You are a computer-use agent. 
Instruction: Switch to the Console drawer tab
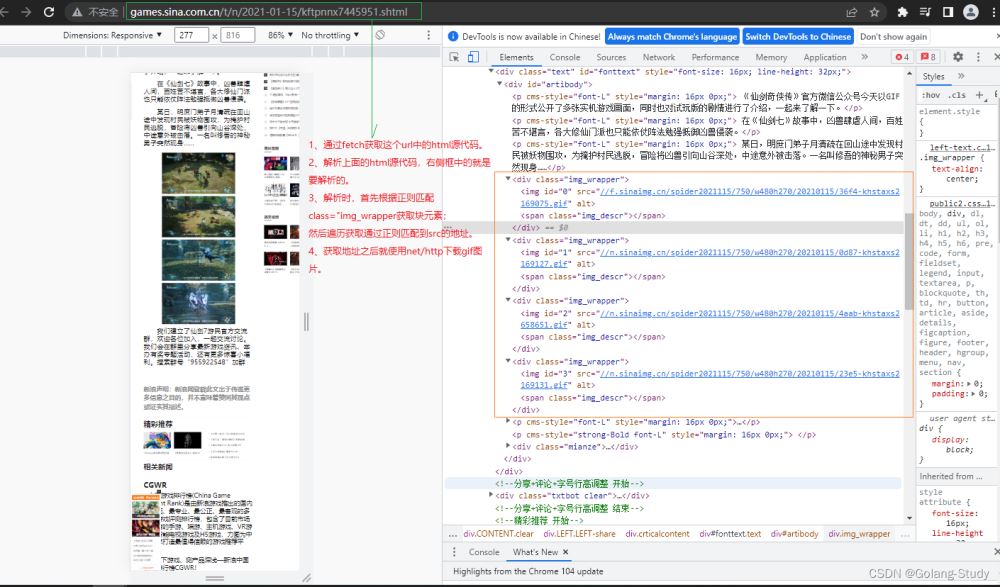[x=484, y=552]
